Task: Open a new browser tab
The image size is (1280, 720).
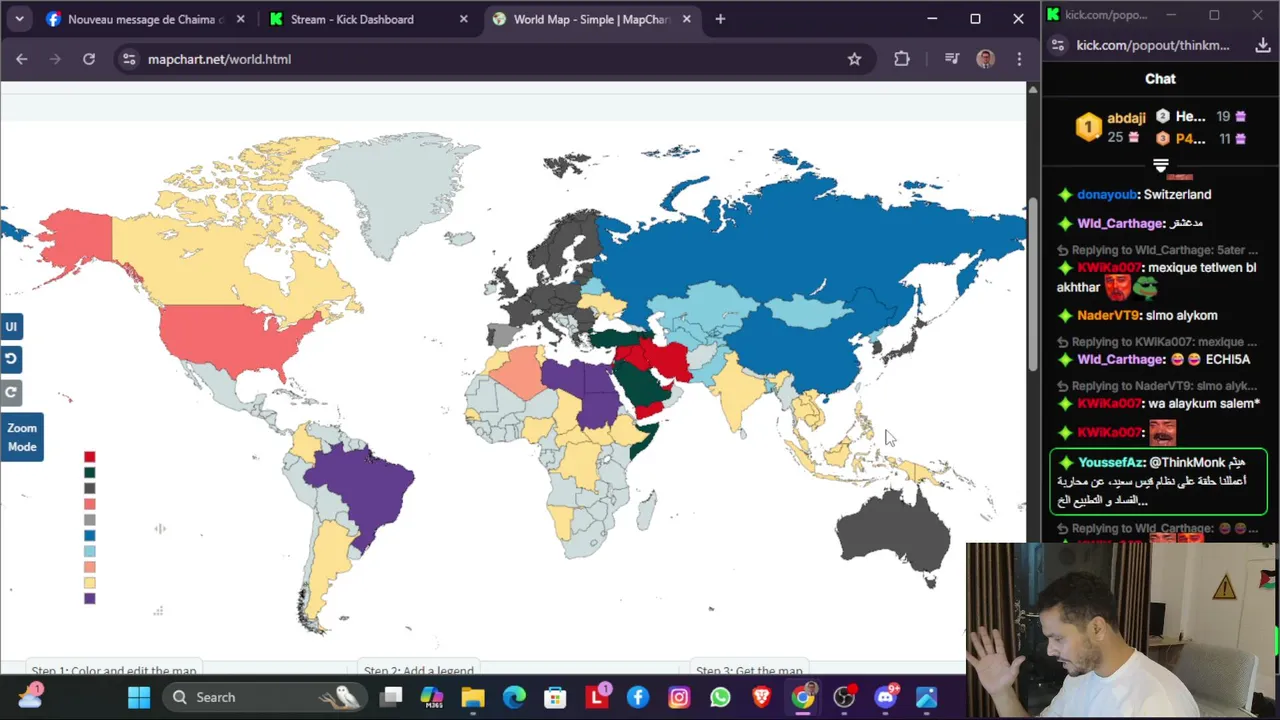Action: click(720, 19)
